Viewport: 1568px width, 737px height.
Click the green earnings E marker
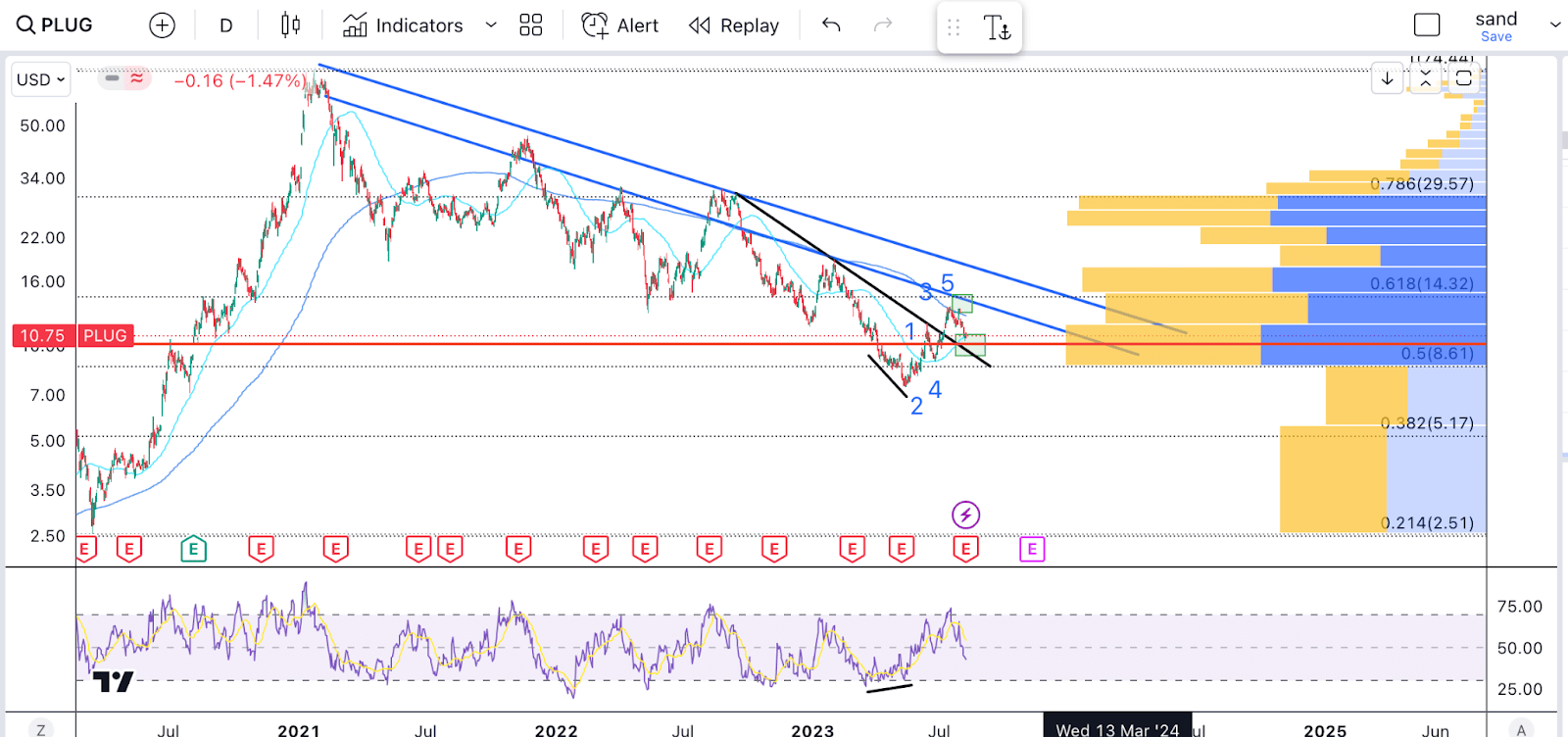click(x=193, y=549)
